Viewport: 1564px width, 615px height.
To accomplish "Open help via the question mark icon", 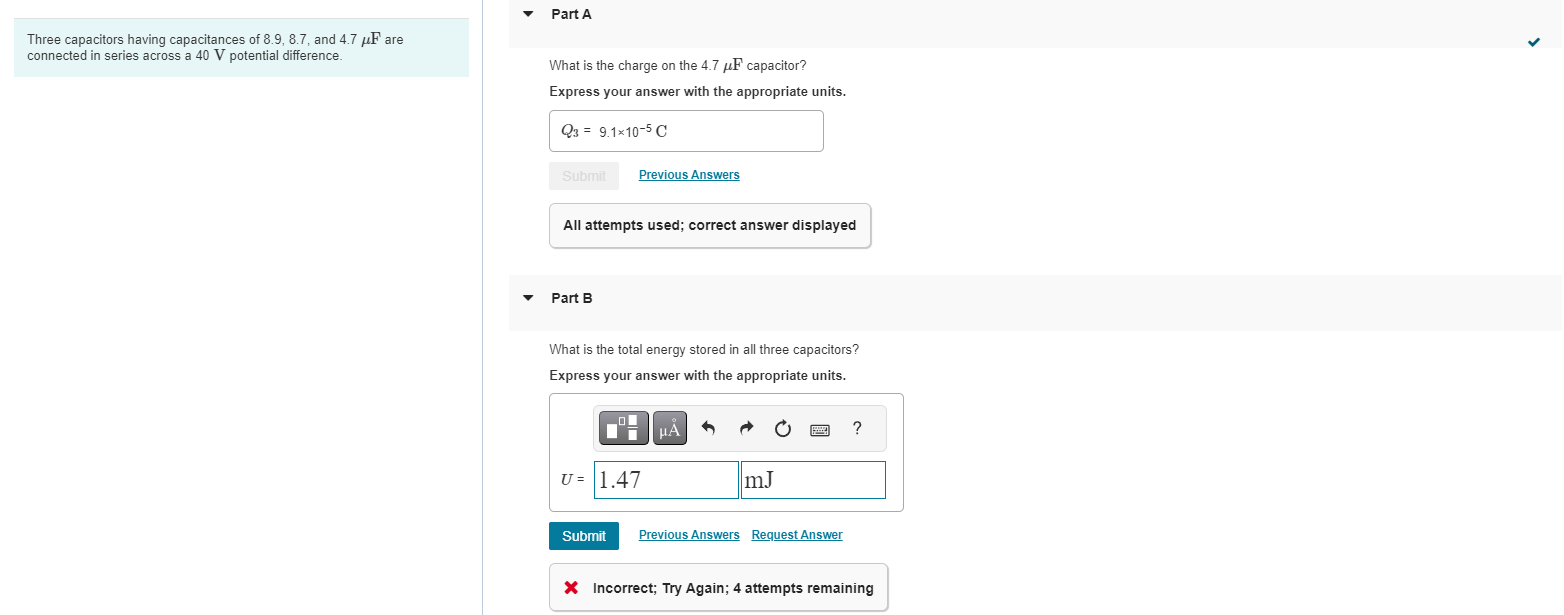I will [856, 428].
